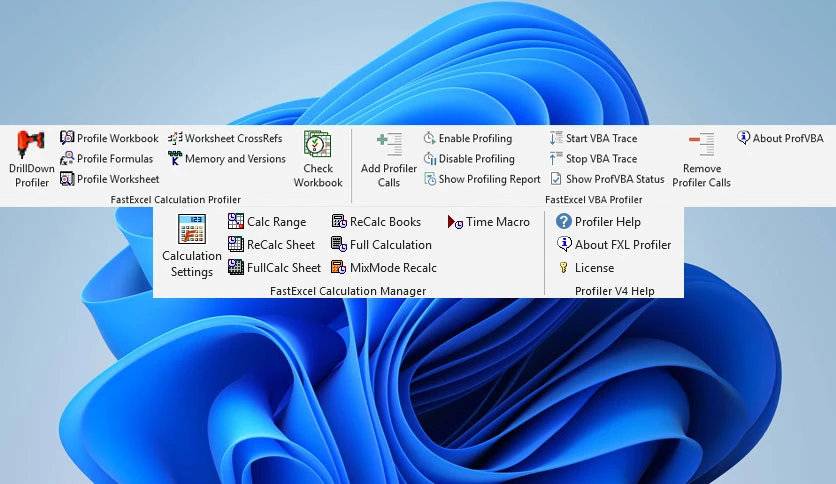Click the About ProfVBA info icon
Viewport: 836px width, 484px height.
[743, 138]
